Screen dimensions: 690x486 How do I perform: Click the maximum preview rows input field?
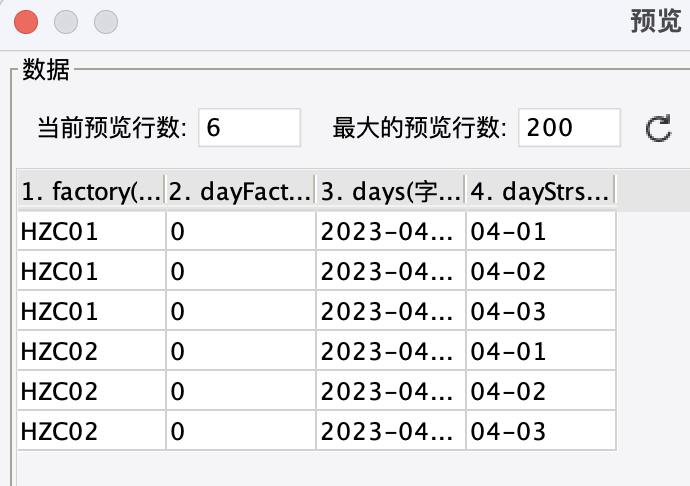[x=568, y=128]
